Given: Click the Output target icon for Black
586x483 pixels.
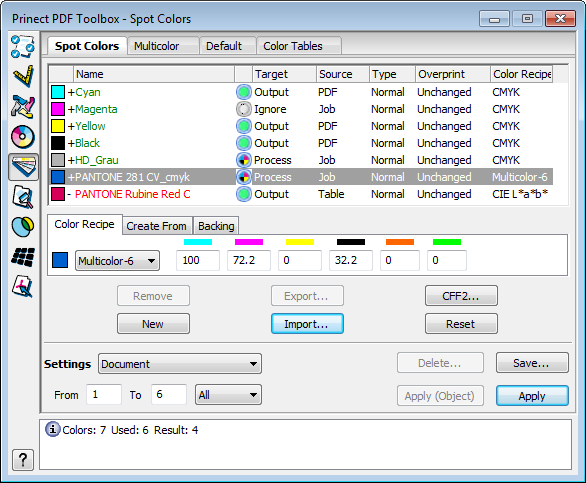Looking at the screenshot, I should pos(244,143).
